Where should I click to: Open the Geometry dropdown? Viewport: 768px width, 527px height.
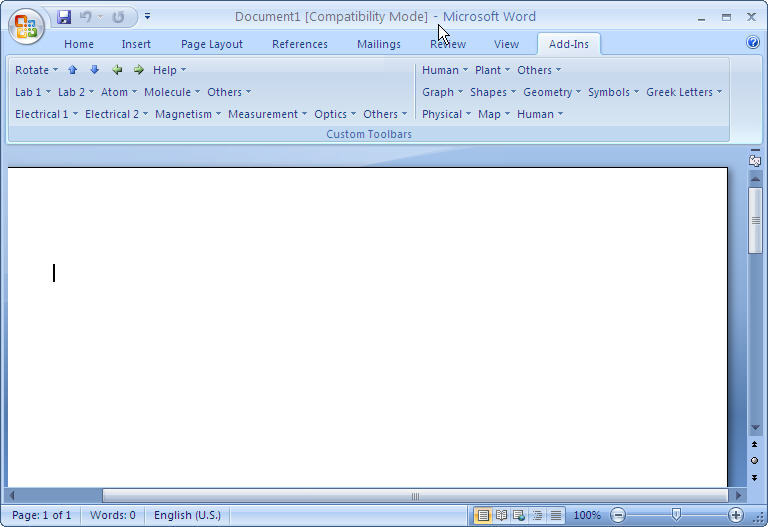point(552,92)
